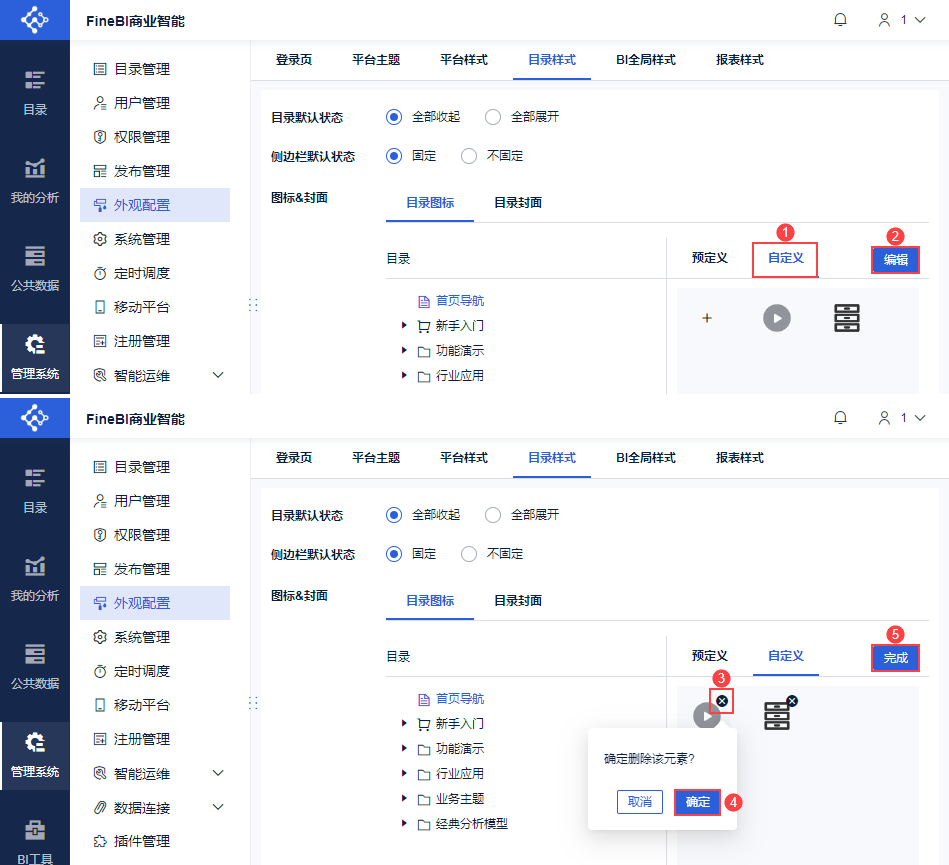Click the delete X on the server-rack icon
The height and width of the screenshot is (865, 949).
(792, 700)
